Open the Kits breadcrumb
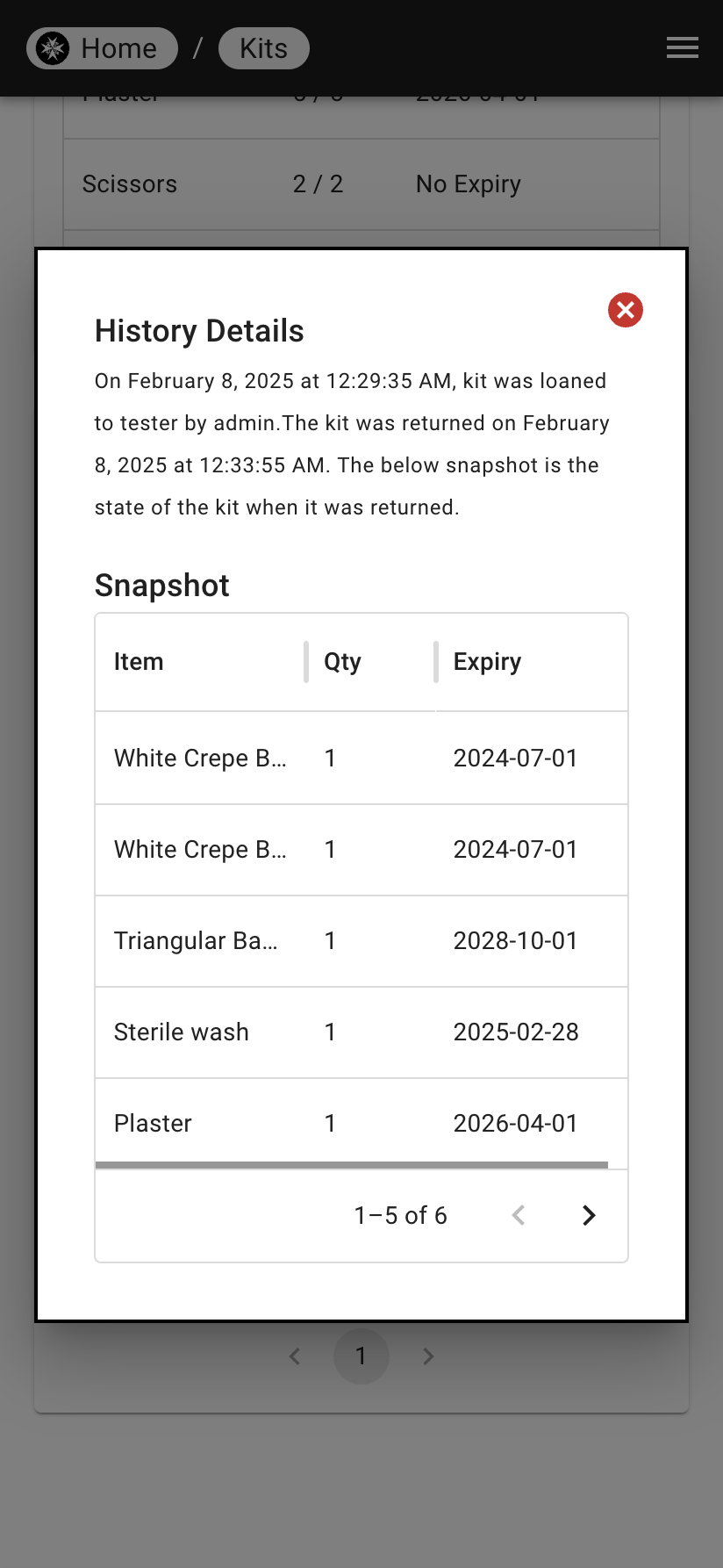 coord(263,48)
